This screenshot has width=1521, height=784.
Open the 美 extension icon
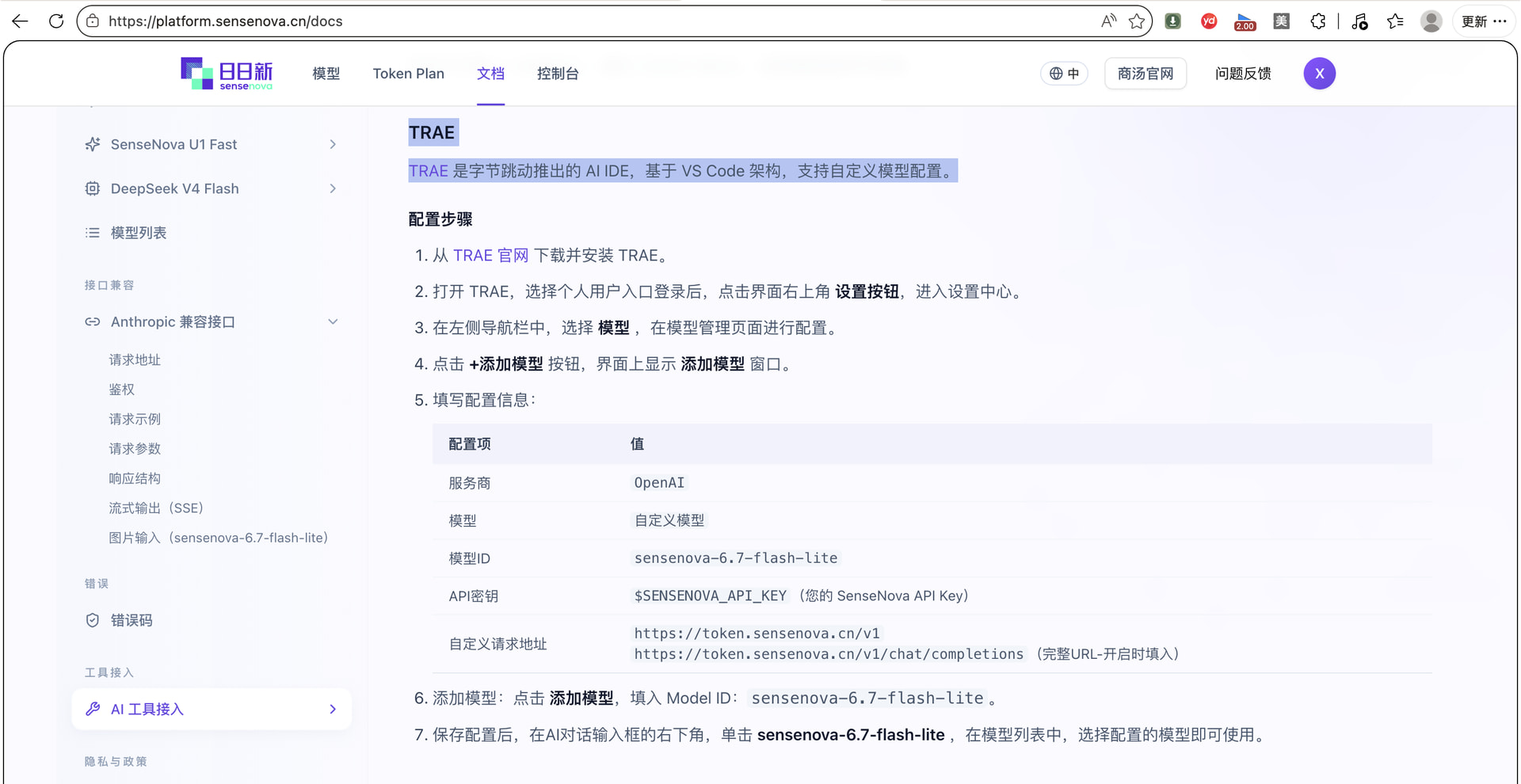(x=1281, y=21)
